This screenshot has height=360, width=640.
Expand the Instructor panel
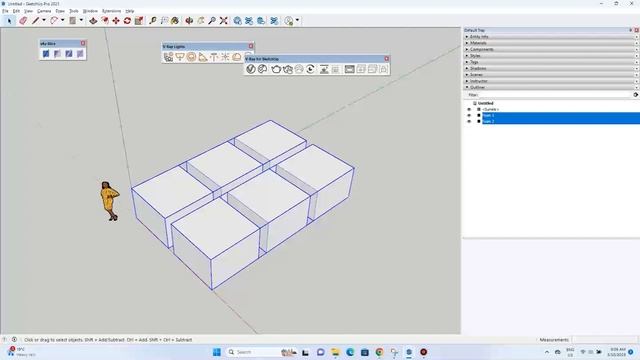tap(467, 81)
